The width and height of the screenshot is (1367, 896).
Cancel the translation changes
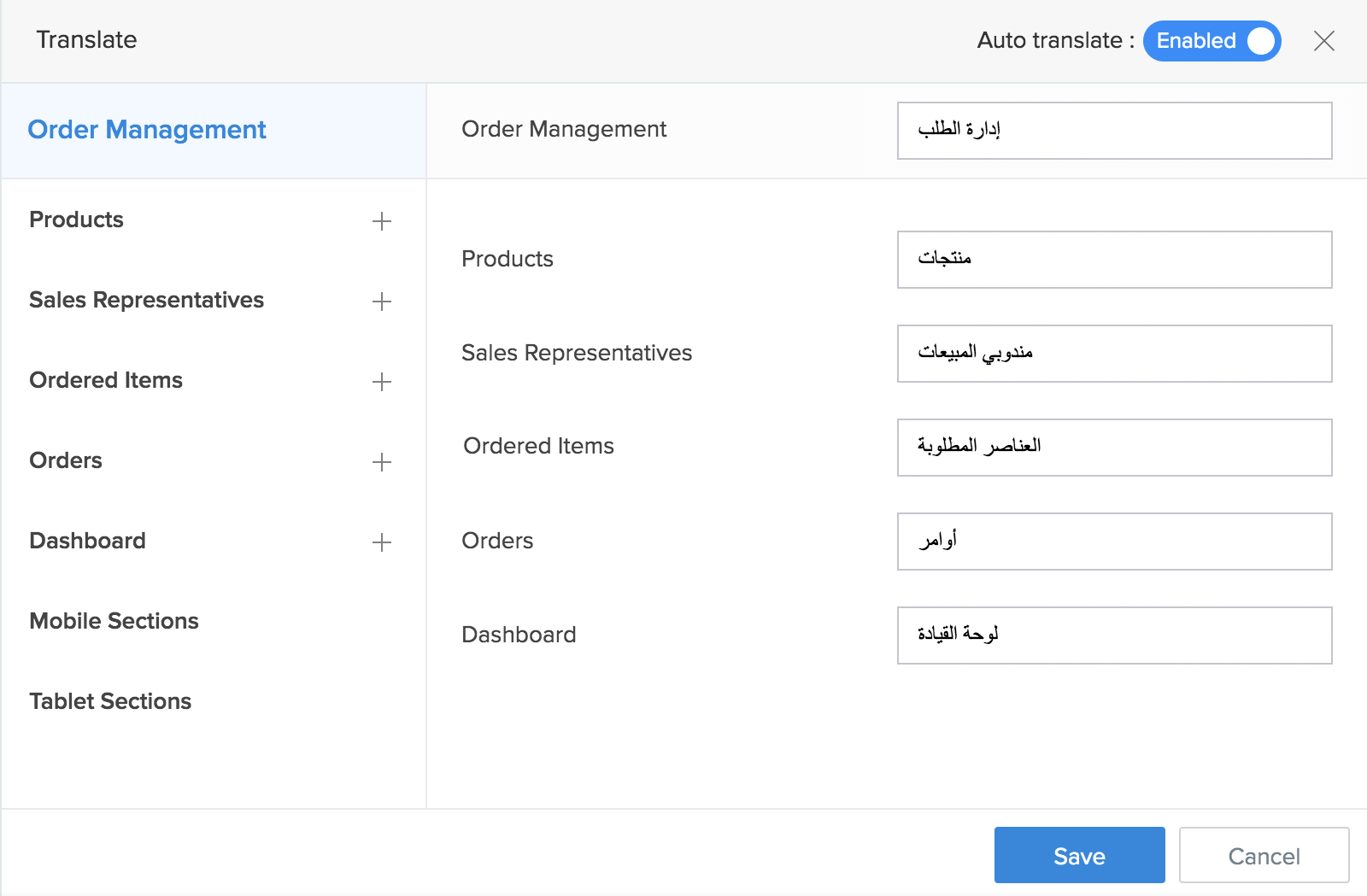coord(1264,855)
